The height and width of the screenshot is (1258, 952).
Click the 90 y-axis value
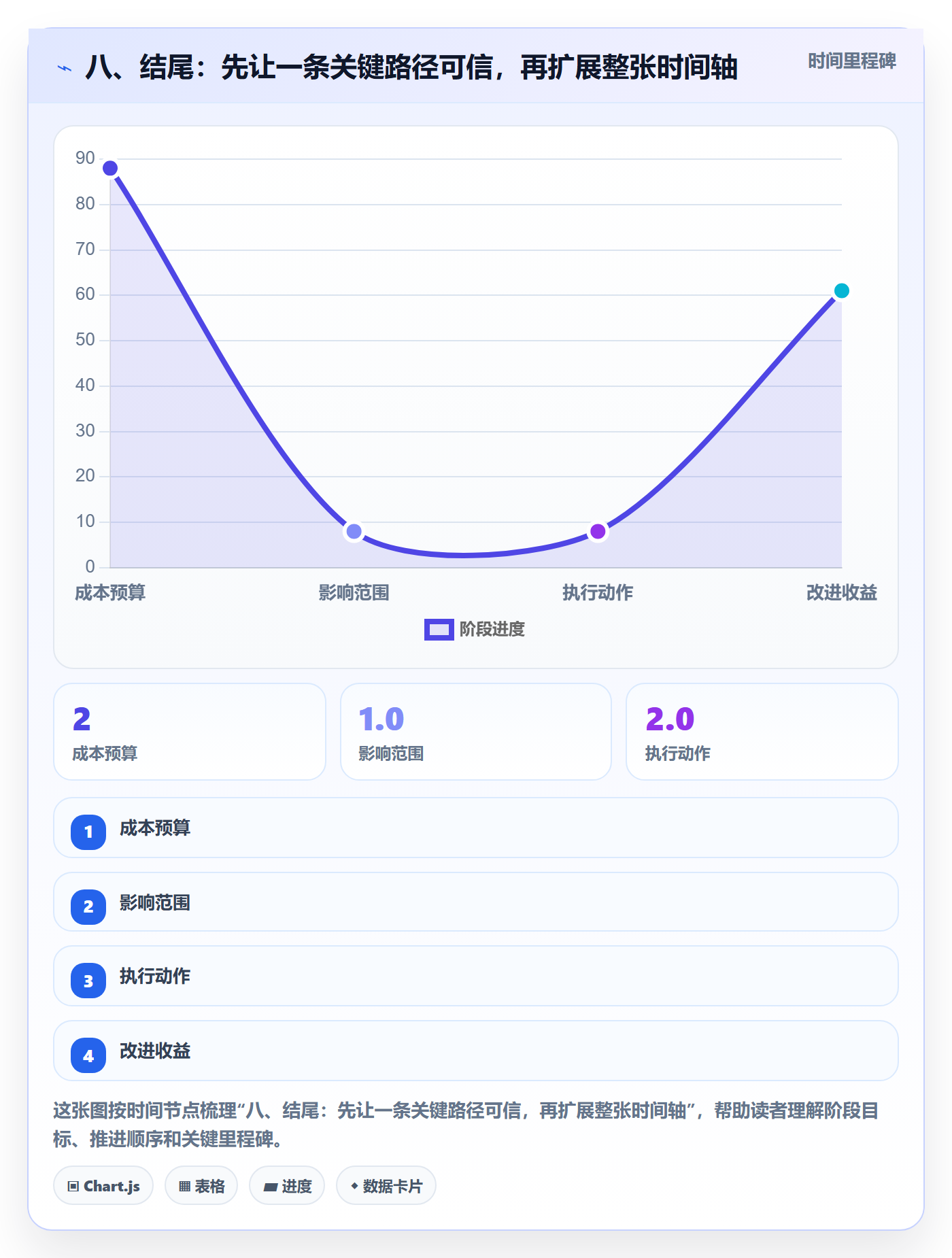(x=85, y=158)
